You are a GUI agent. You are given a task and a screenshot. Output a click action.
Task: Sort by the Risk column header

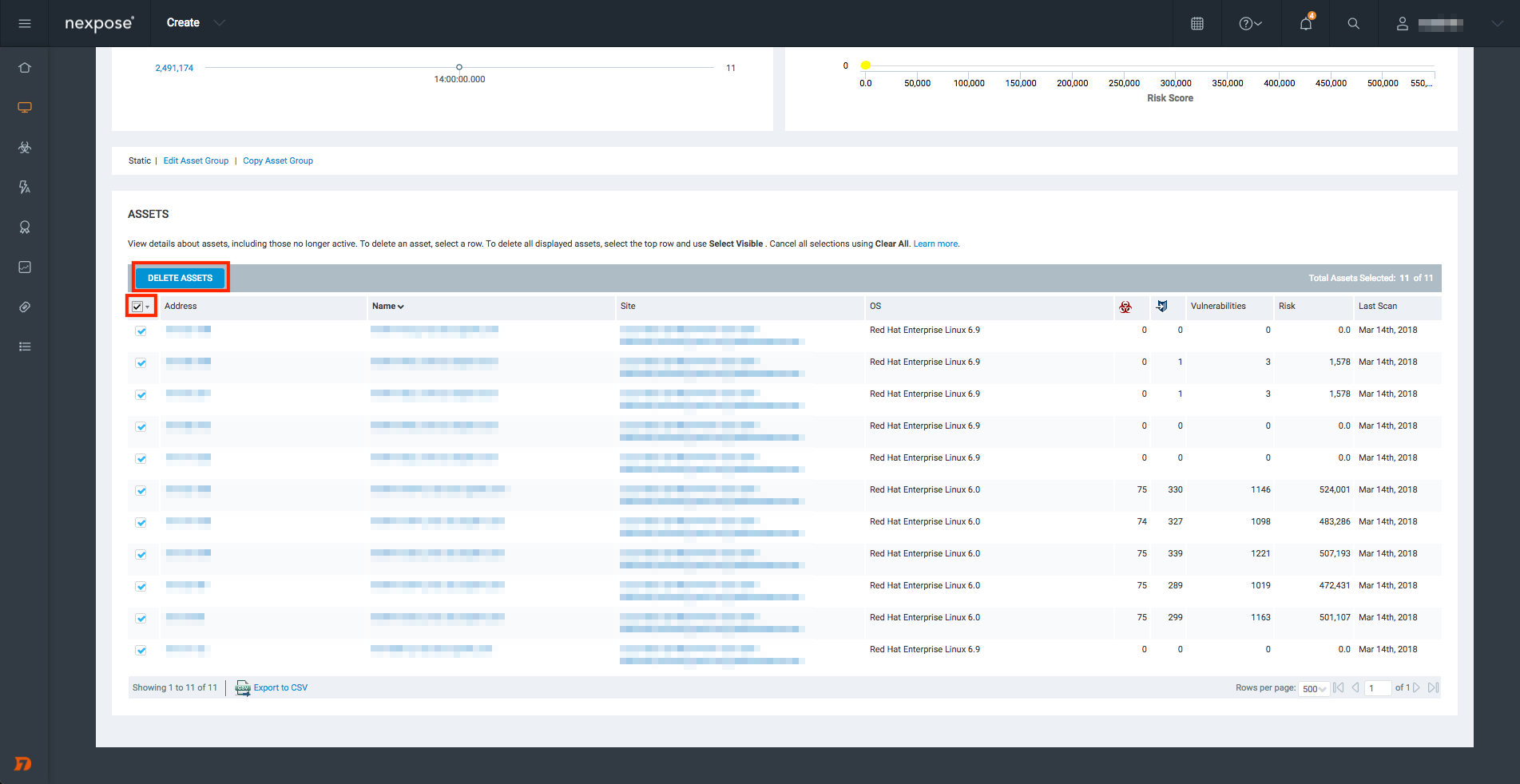[1287, 307]
